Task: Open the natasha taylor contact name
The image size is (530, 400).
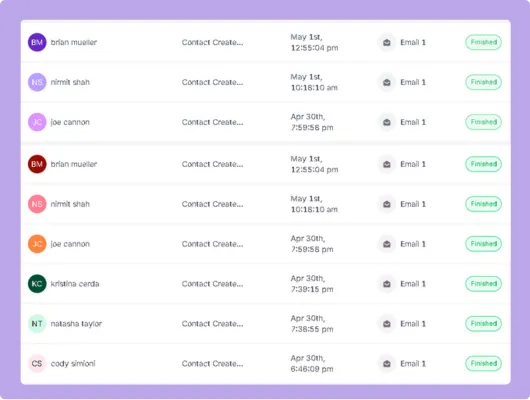Action: (x=76, y=324)
